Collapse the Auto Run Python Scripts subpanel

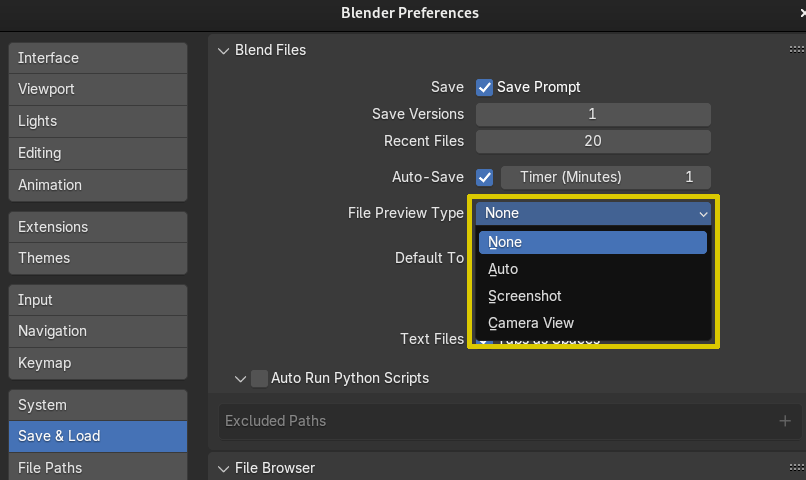tap(240, 379)
